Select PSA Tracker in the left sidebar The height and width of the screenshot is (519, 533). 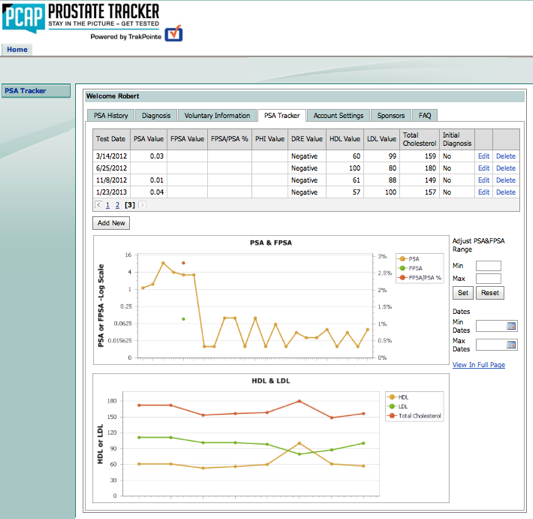tap(36, 91)
